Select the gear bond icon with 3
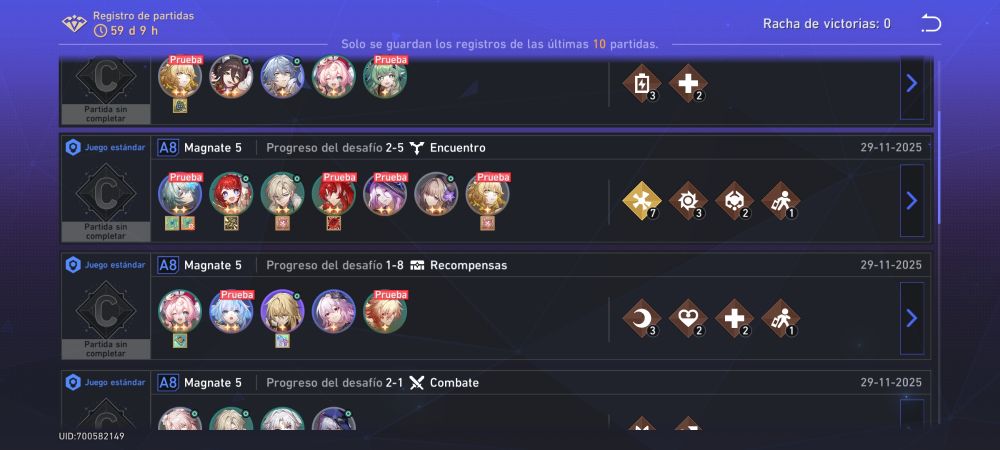This screenshot has width=1000, height=450. pyautogui.click(x=688, y=201)
